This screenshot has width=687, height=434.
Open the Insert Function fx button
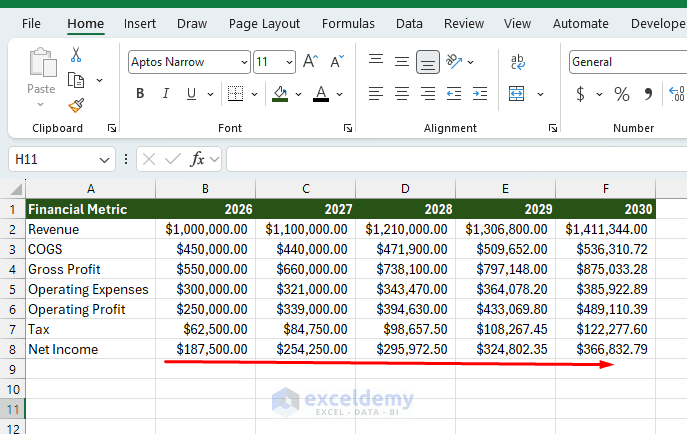[197, 159]
